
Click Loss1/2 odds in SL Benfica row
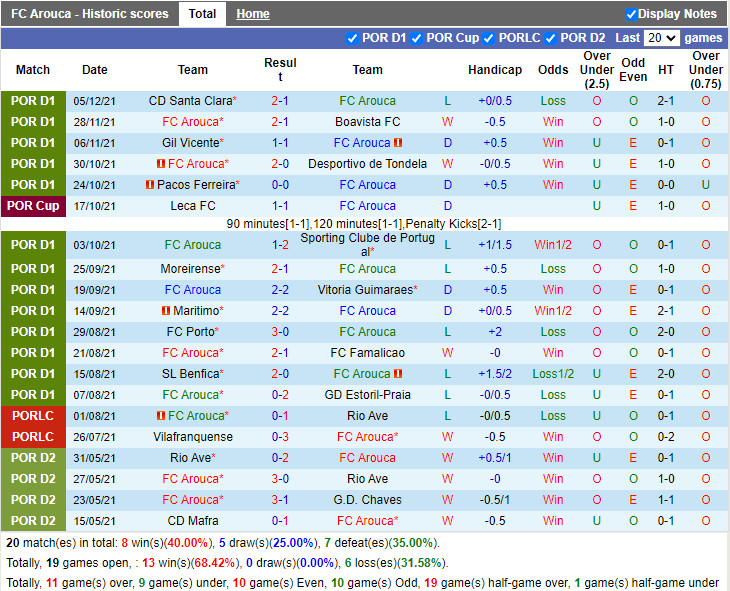click(x=553, y=374)
